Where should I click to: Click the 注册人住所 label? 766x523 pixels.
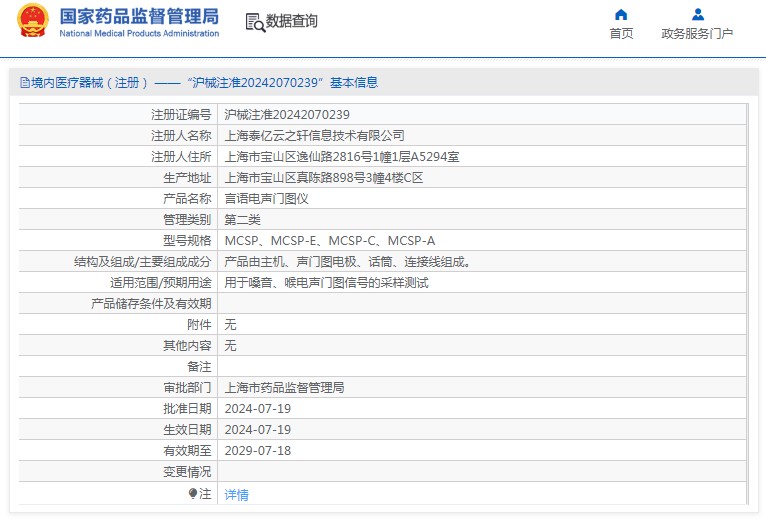pyautogui.click(x=181, y=156)
